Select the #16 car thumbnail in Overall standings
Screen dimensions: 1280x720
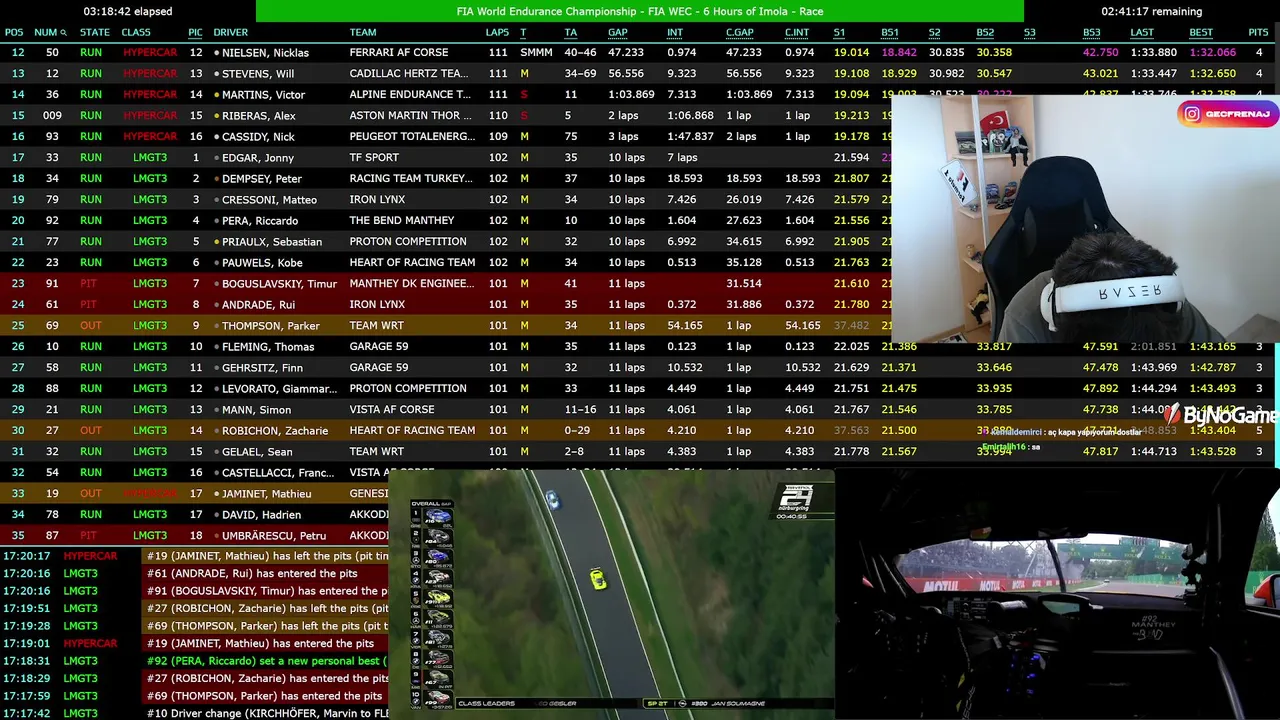pyautogui.click(x=439, y=517)
